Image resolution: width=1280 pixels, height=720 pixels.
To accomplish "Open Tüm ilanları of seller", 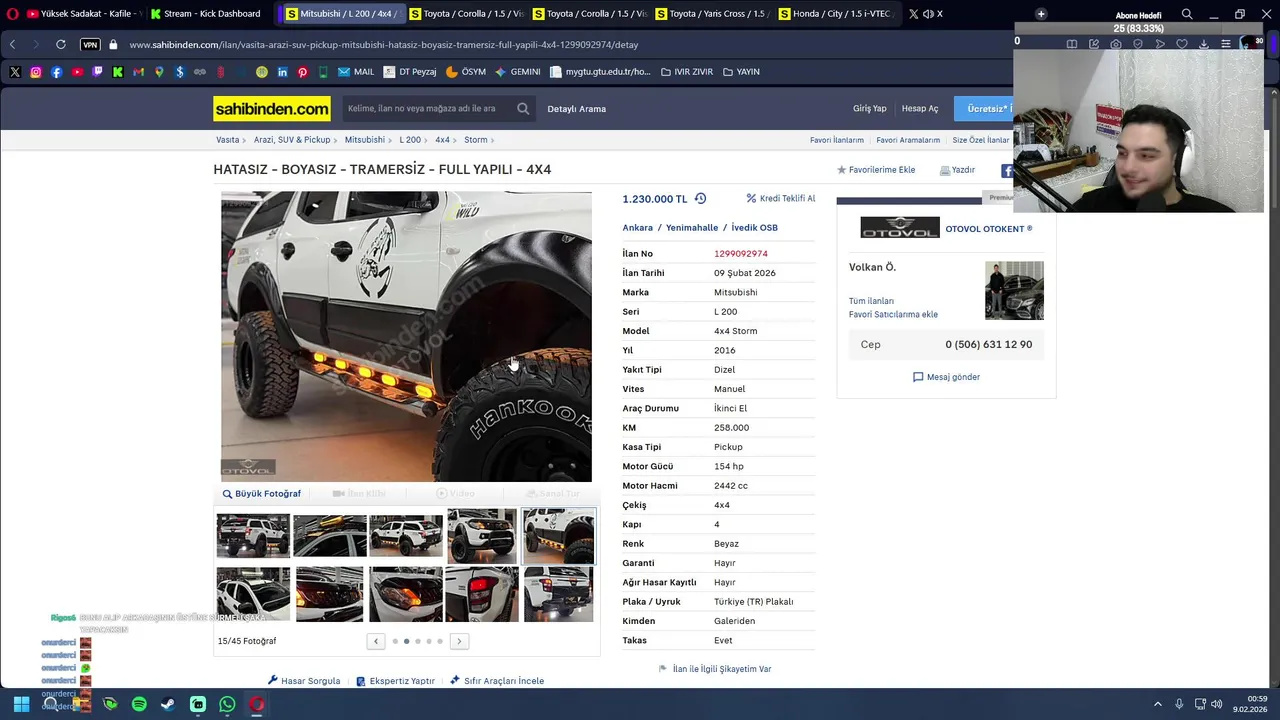I will coord(871,301).
